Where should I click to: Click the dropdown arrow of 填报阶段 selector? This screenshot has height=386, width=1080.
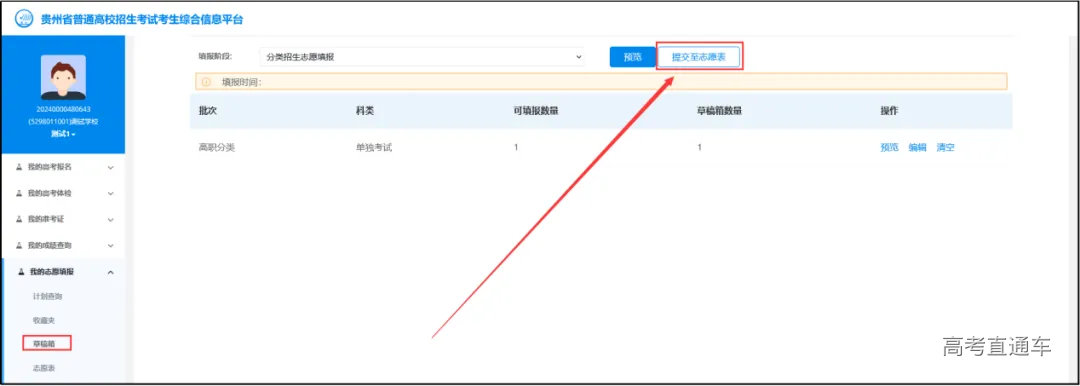(x=579, y=57)
